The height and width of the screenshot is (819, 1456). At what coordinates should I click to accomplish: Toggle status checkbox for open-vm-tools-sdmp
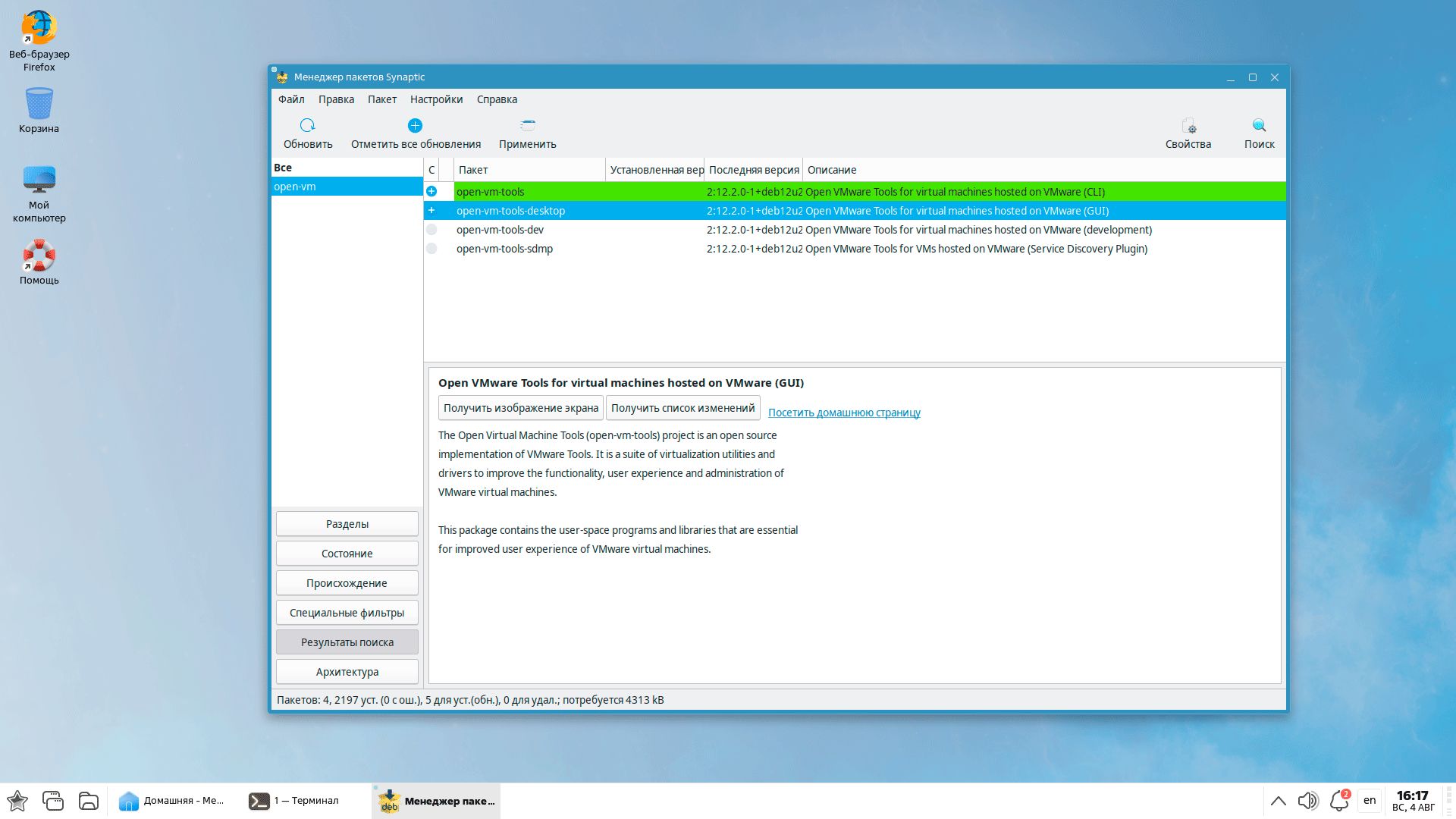point(431,249)
